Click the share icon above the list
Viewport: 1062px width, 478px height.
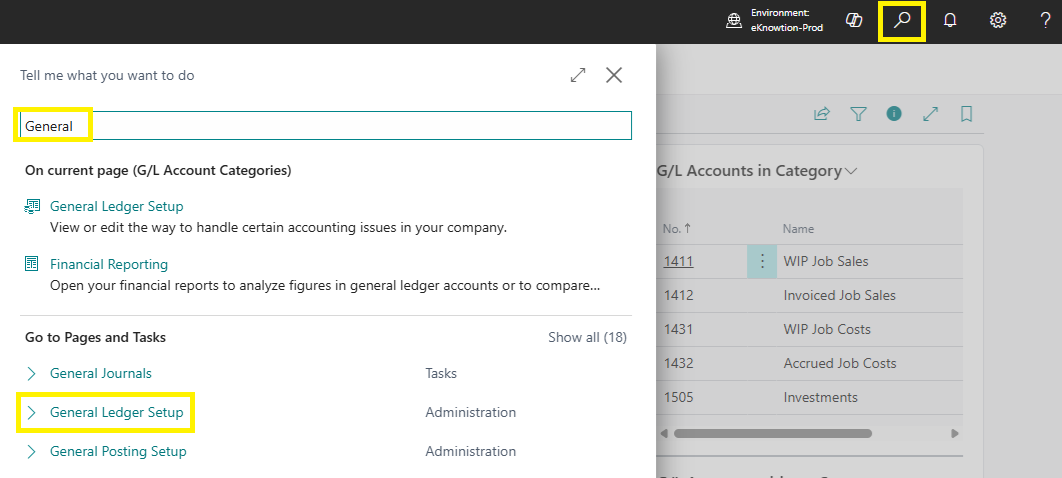tap(822, 114)
